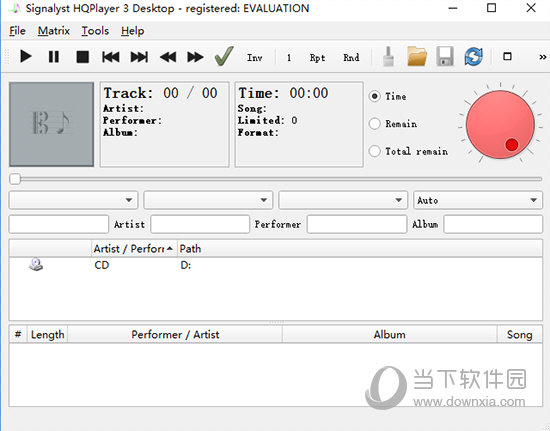550x431 pixels.
Task: Click the small square window-mode icon
Action: coord(507,56)
